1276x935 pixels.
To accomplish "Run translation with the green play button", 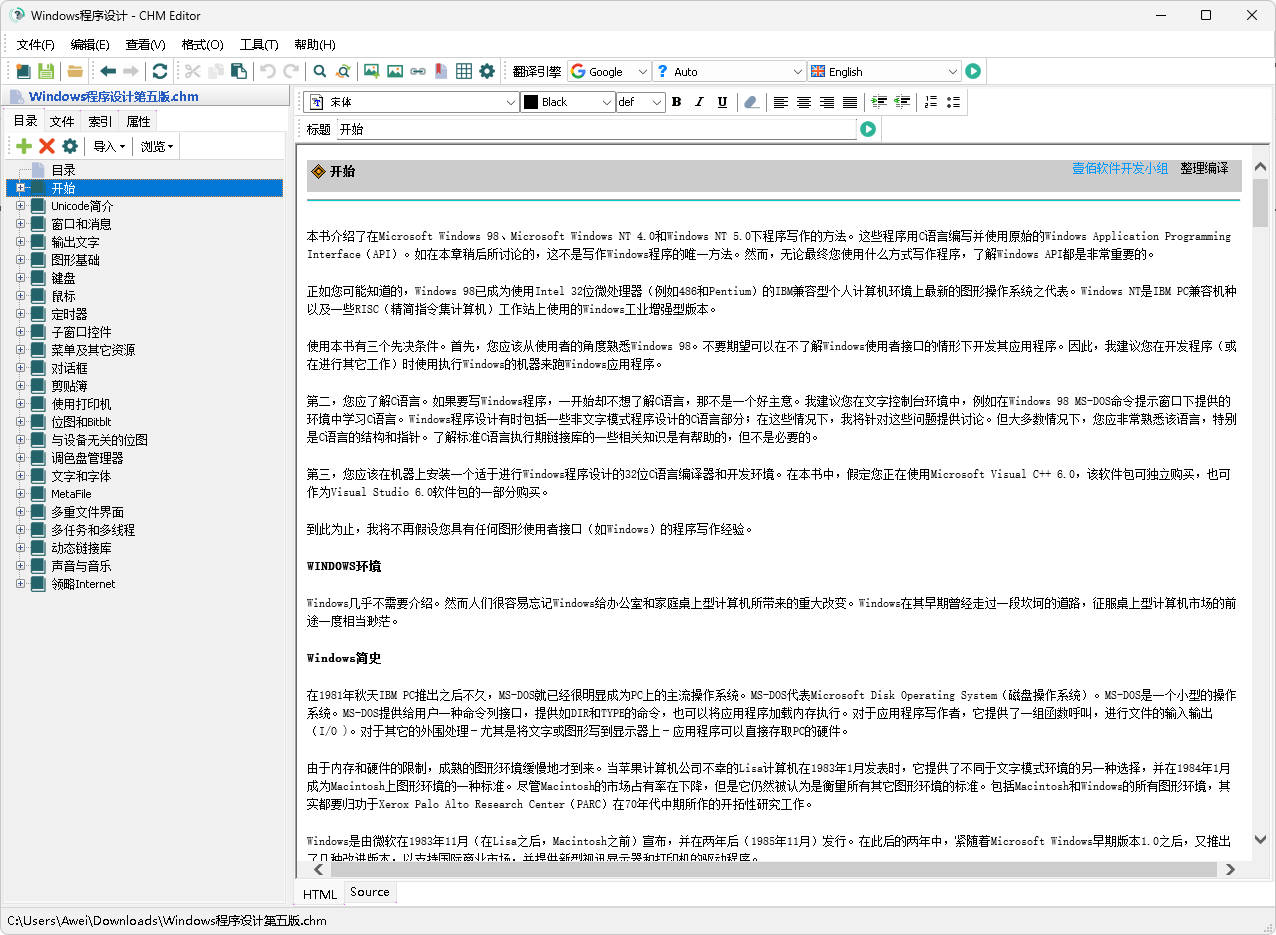I will 973,71.
